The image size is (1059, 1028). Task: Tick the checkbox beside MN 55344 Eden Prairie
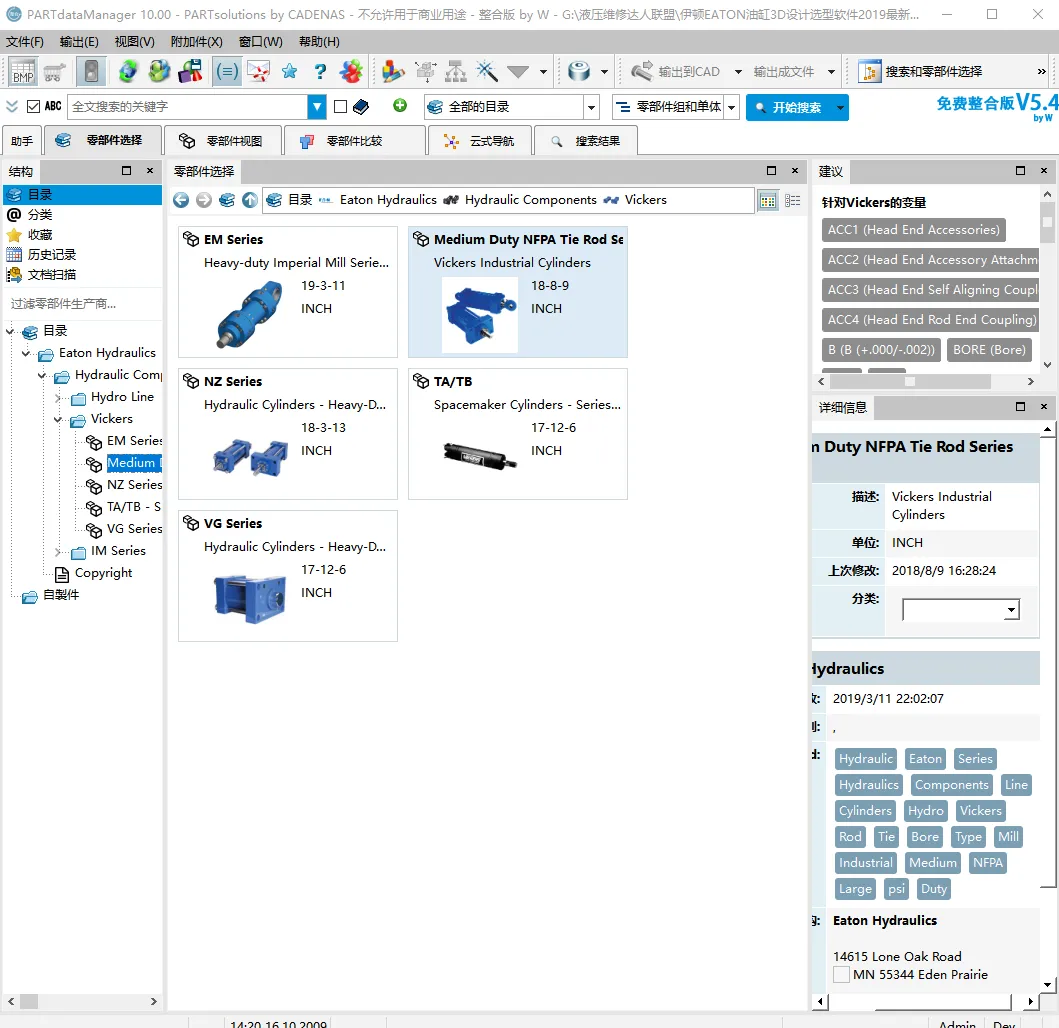tap(841, 975)
